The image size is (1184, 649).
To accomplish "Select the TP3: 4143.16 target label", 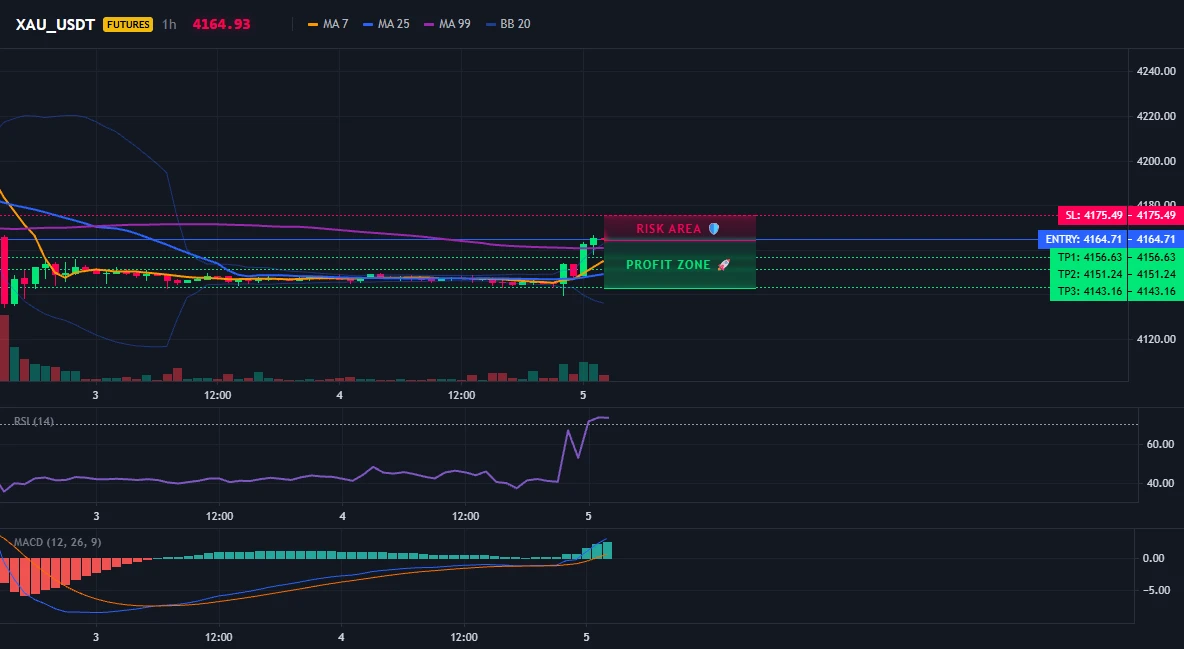I will click(x=1089, y=292).
